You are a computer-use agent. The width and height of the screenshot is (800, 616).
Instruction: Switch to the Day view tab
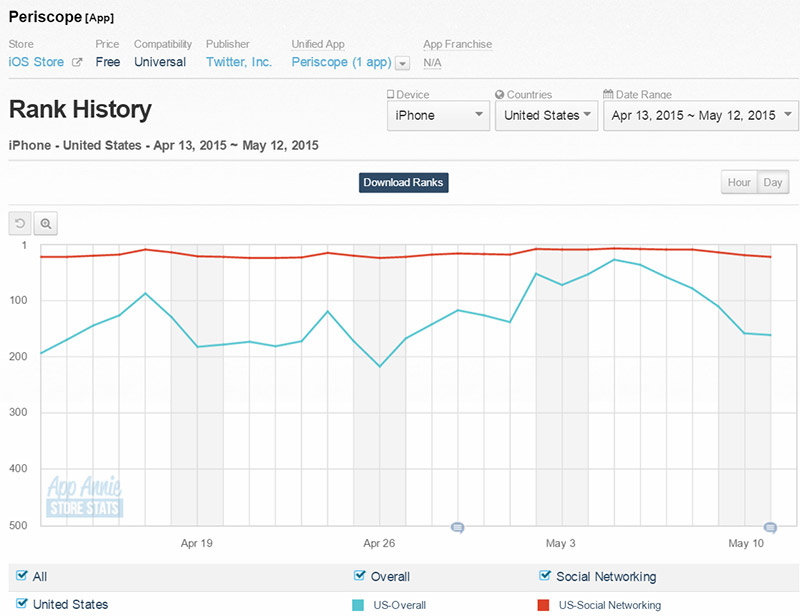[x=772, y=182]
